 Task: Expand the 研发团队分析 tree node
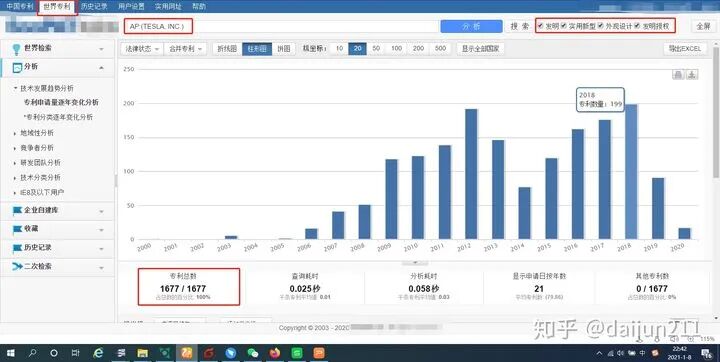(x=15, y=163)
